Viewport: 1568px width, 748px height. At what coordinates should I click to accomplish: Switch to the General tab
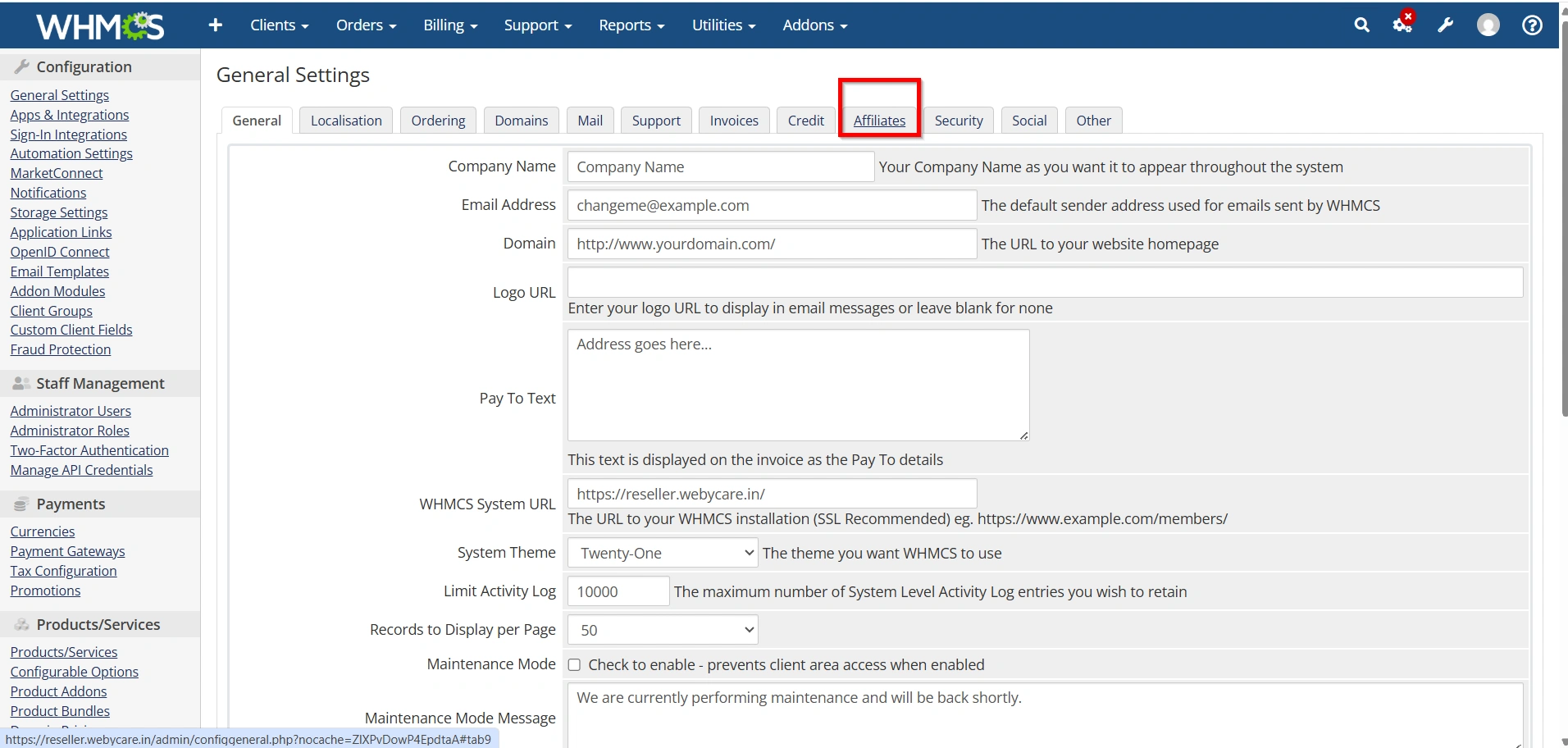257,121
